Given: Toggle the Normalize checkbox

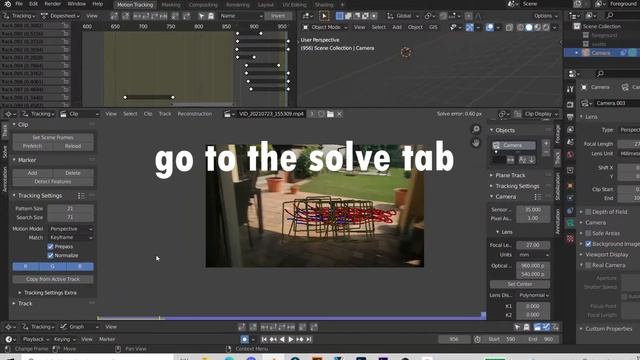Looking at the screenshot, I should (x=51, y=256).
